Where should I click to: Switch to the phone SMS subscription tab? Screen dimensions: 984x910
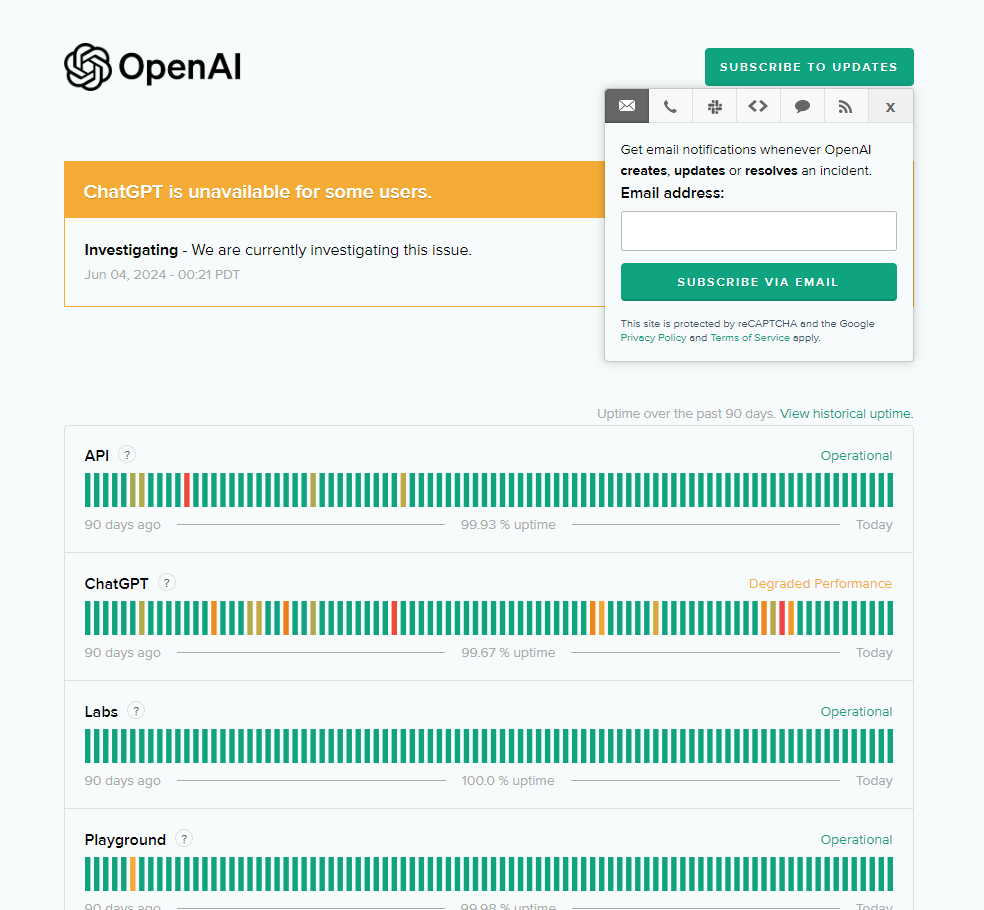point(670,106)
